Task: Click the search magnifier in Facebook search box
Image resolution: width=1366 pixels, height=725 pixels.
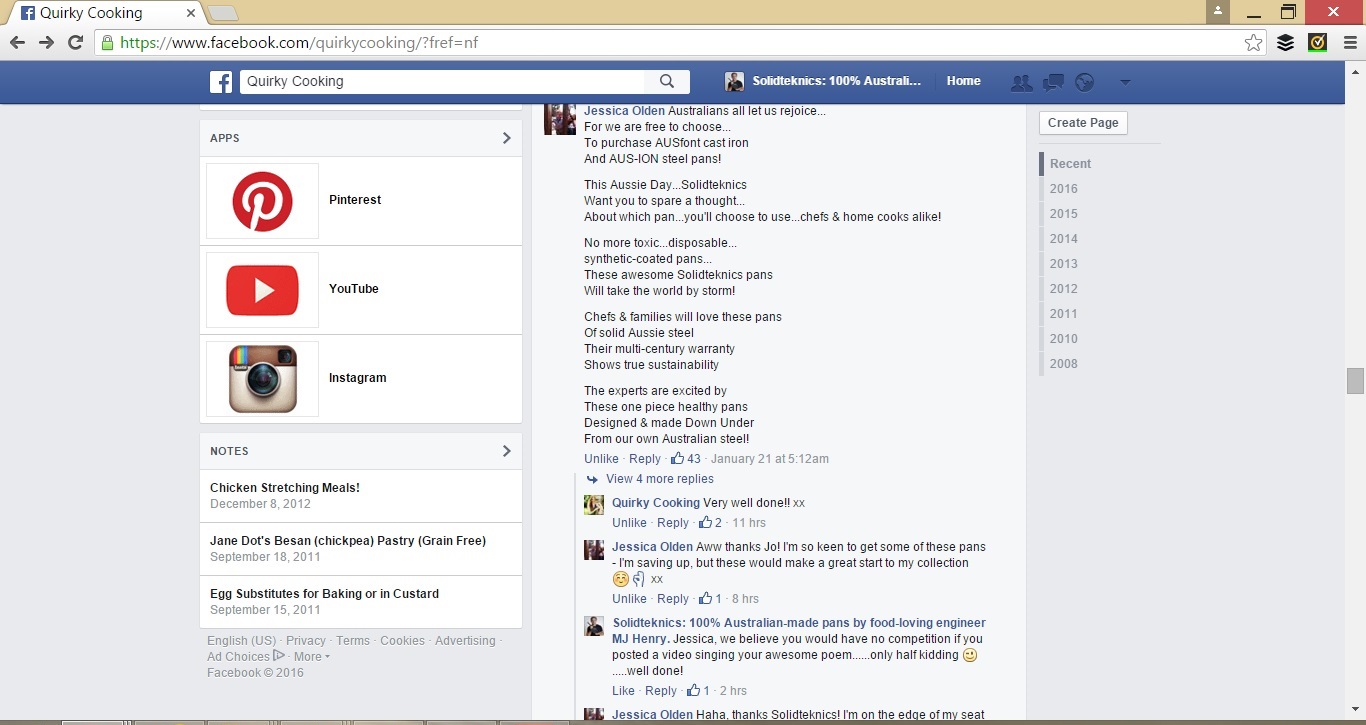Action: pyautogui.click(x=667, y=82)
